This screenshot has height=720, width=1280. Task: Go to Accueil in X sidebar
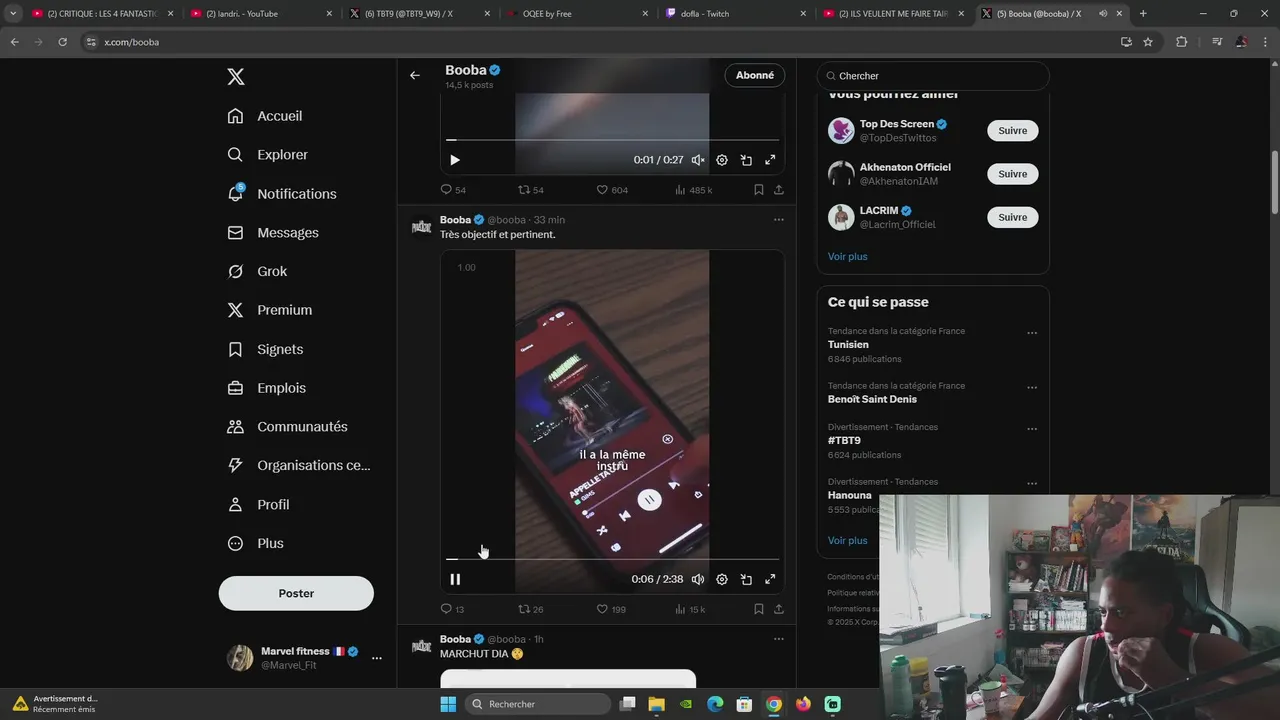click(265, 116)
